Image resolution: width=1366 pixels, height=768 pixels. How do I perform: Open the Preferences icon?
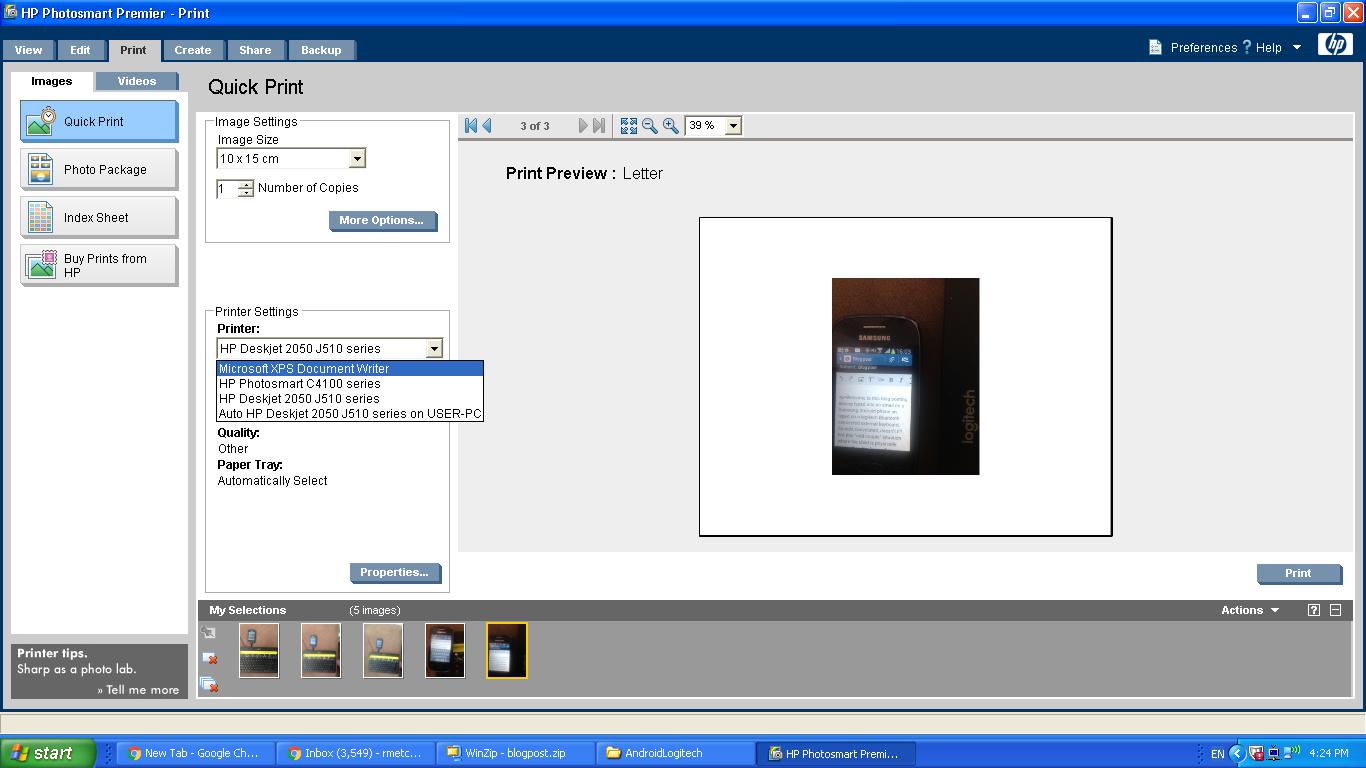click(x=1155, y=47)
